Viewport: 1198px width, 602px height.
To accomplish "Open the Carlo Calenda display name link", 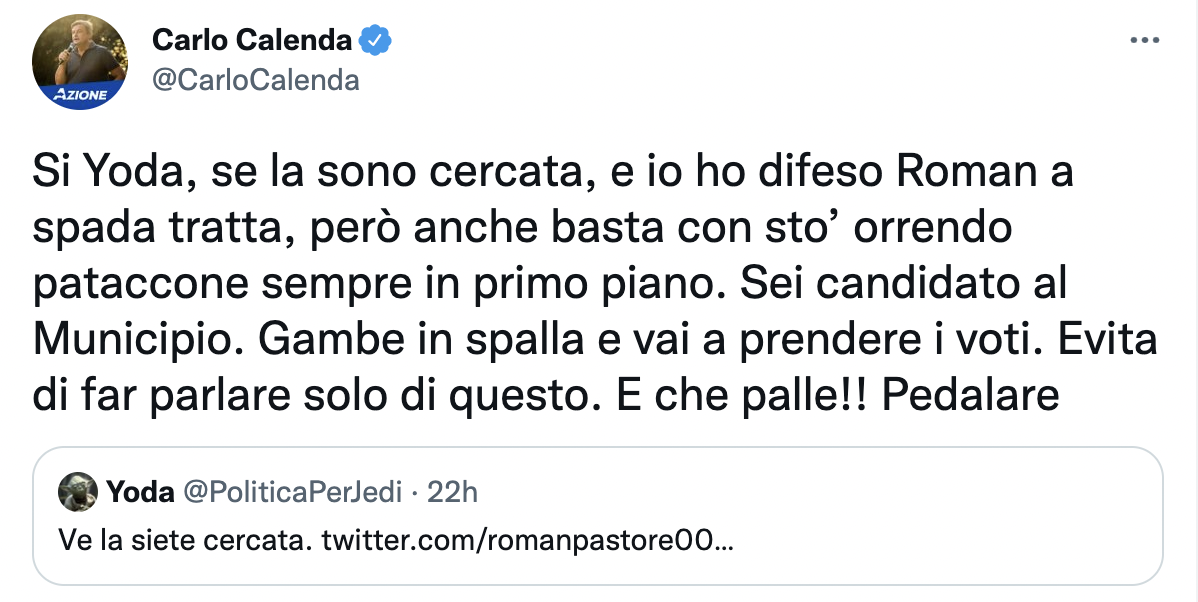I will click(252, 40).
